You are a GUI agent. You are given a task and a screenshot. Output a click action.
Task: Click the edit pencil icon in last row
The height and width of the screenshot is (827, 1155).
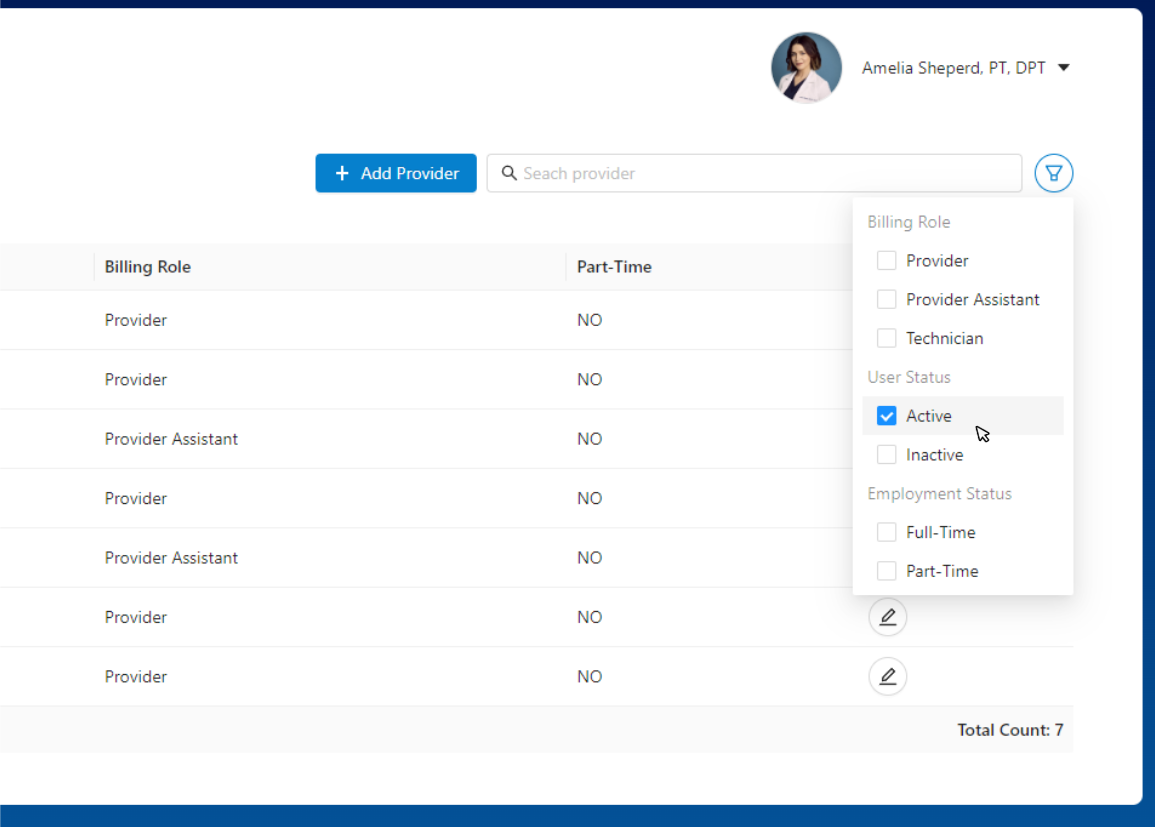coord(887,677)
